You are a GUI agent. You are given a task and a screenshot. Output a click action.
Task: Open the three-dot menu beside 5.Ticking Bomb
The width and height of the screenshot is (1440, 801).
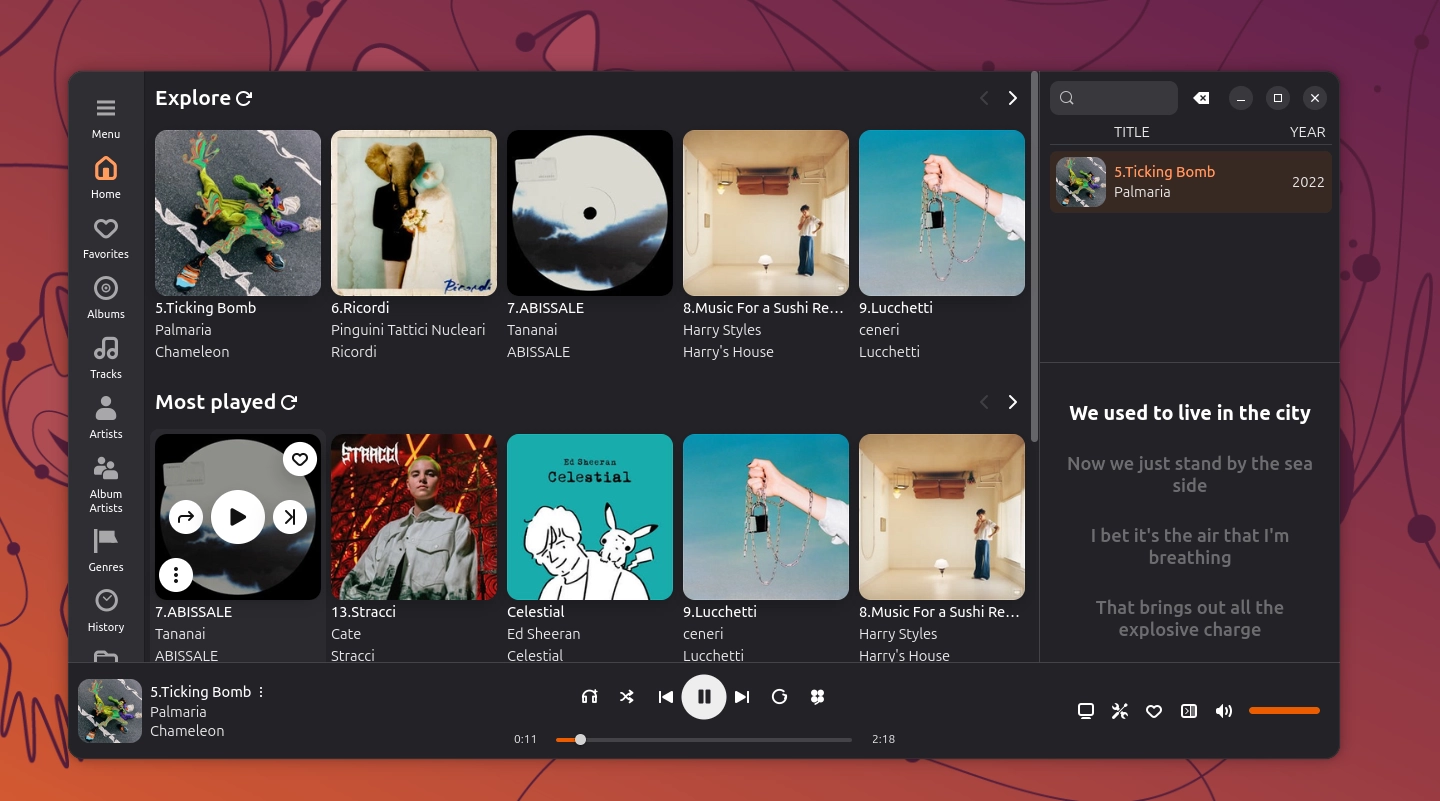pyautogui.click(x=262, y=692)
